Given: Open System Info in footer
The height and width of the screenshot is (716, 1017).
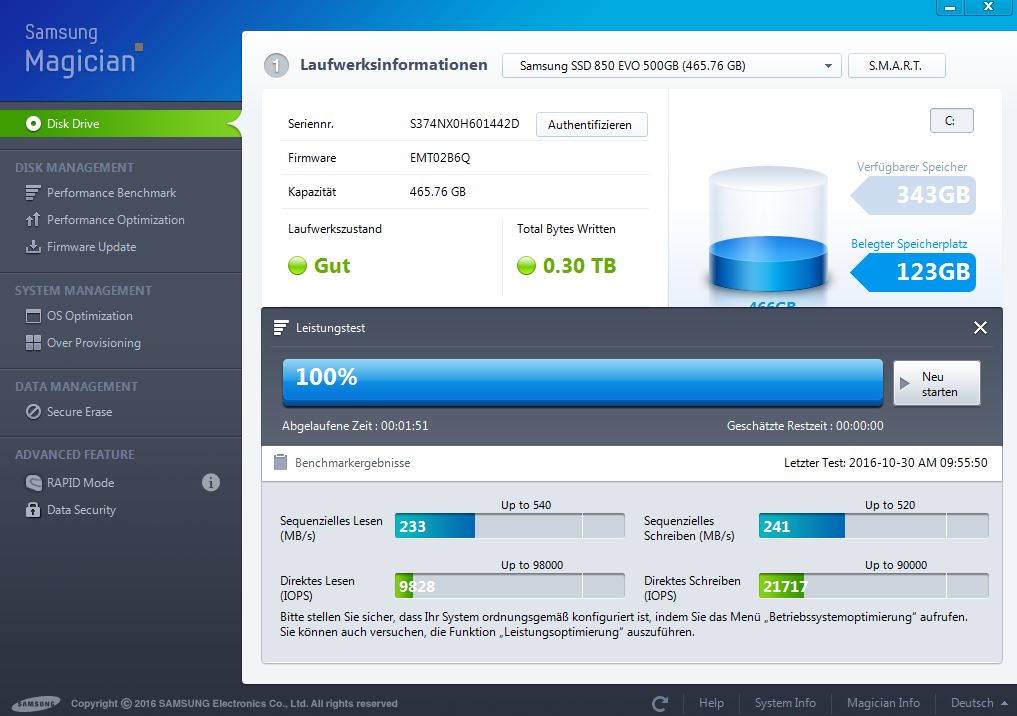Looking at the screenshot, I should pos(785,703).
